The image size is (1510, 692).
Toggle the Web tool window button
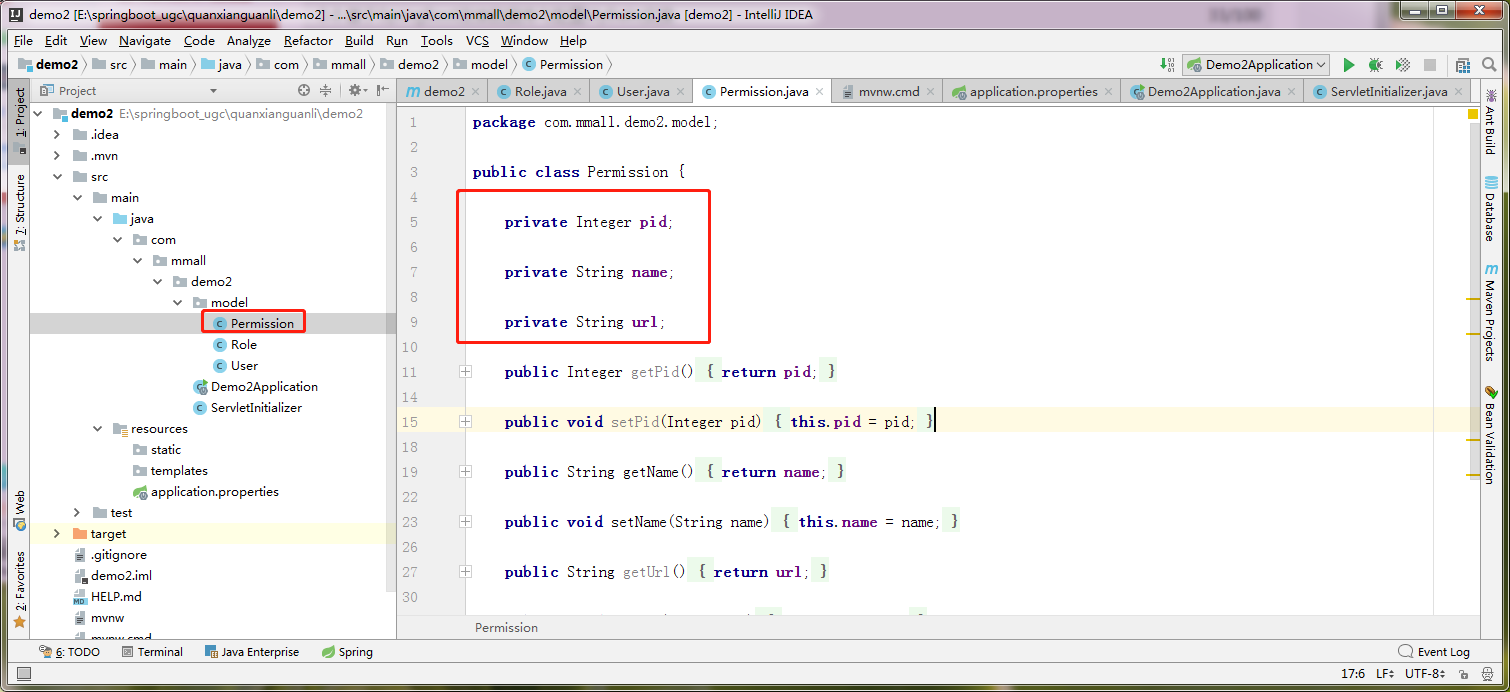pos(19,510)
